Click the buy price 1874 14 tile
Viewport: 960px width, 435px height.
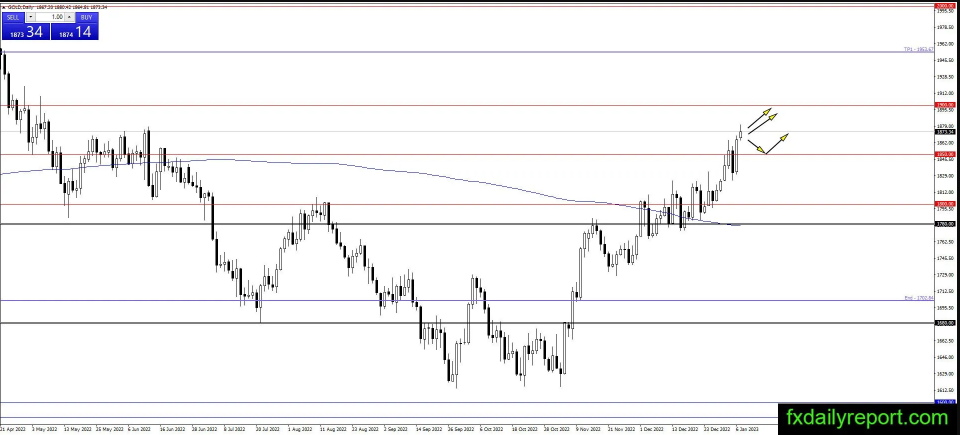75,32
